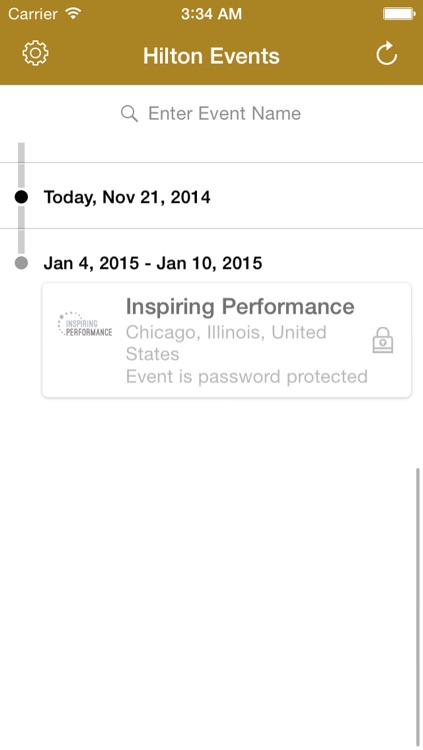The height and width of the screenshot is (750, 423).
Task: Tap the Carrier label in status bar
Action: (32, 14)
